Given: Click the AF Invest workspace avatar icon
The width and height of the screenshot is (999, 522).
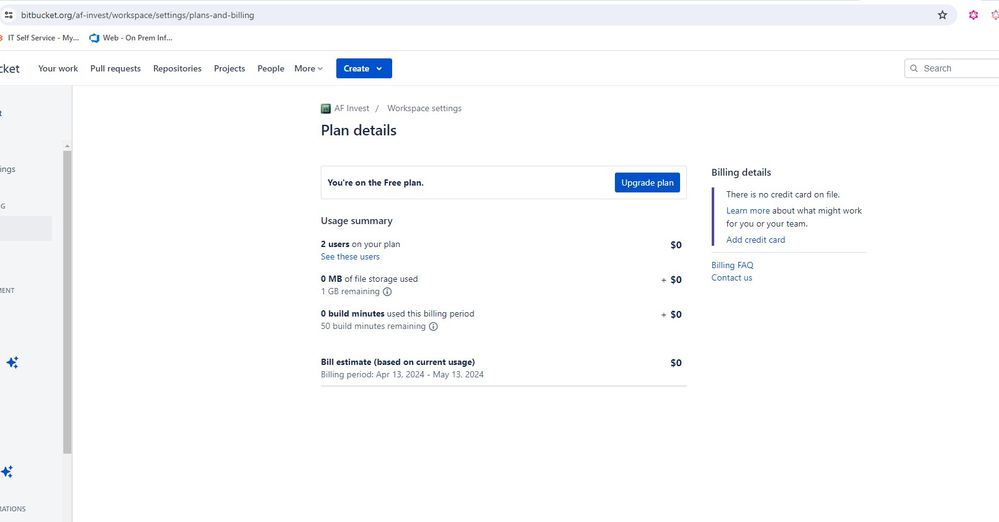Looking at the screenshot, I should pos(326,108).
